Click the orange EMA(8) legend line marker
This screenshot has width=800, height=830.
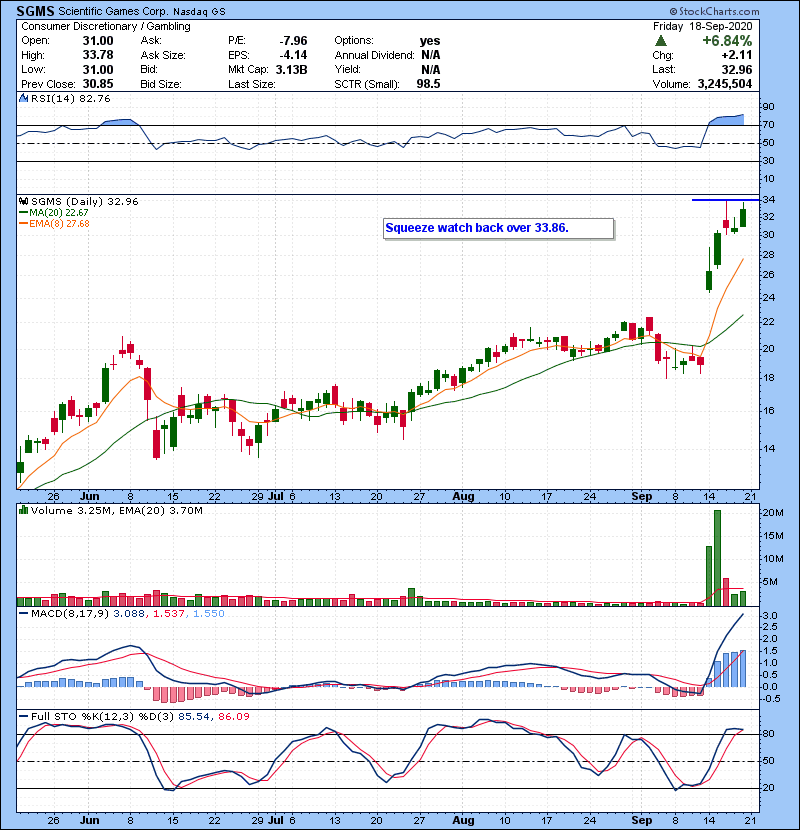[24, 223]
